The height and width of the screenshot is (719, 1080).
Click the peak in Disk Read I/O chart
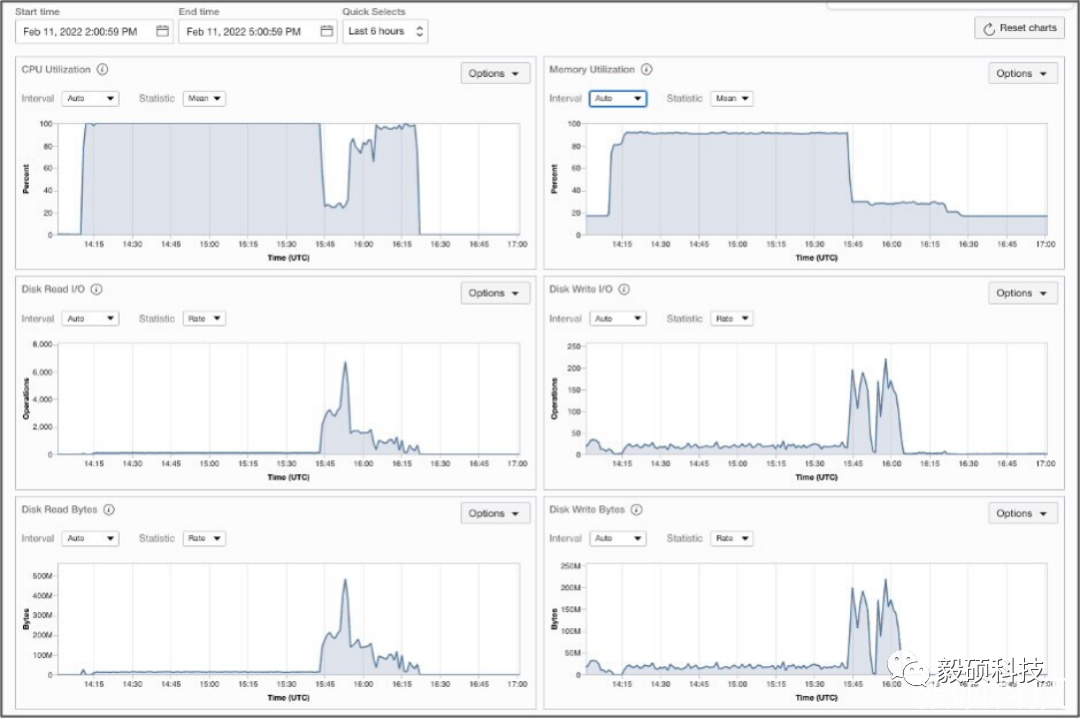tap(345, 363)
